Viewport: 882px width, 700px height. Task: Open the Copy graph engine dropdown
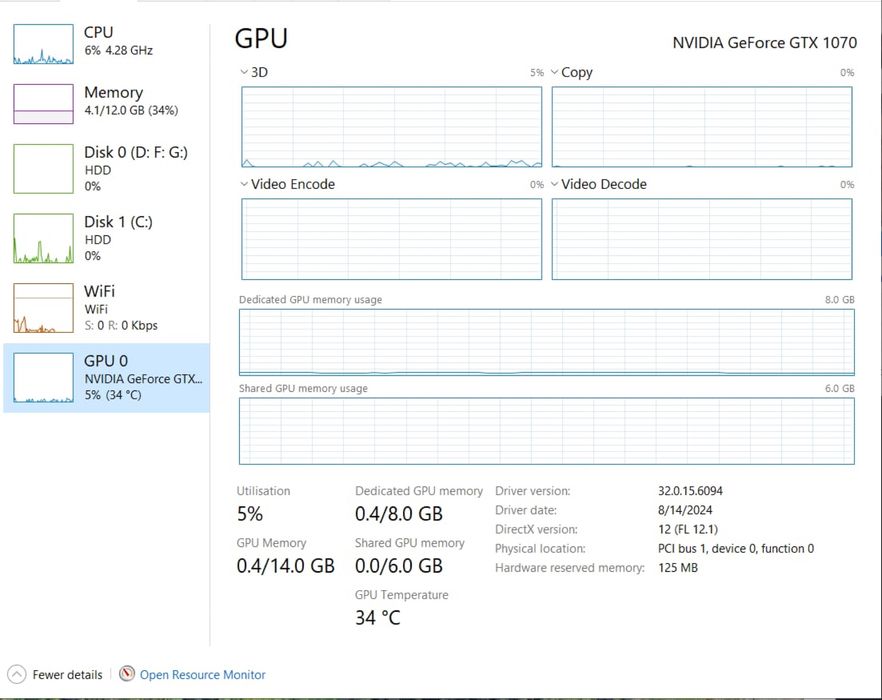coord(555,73)
